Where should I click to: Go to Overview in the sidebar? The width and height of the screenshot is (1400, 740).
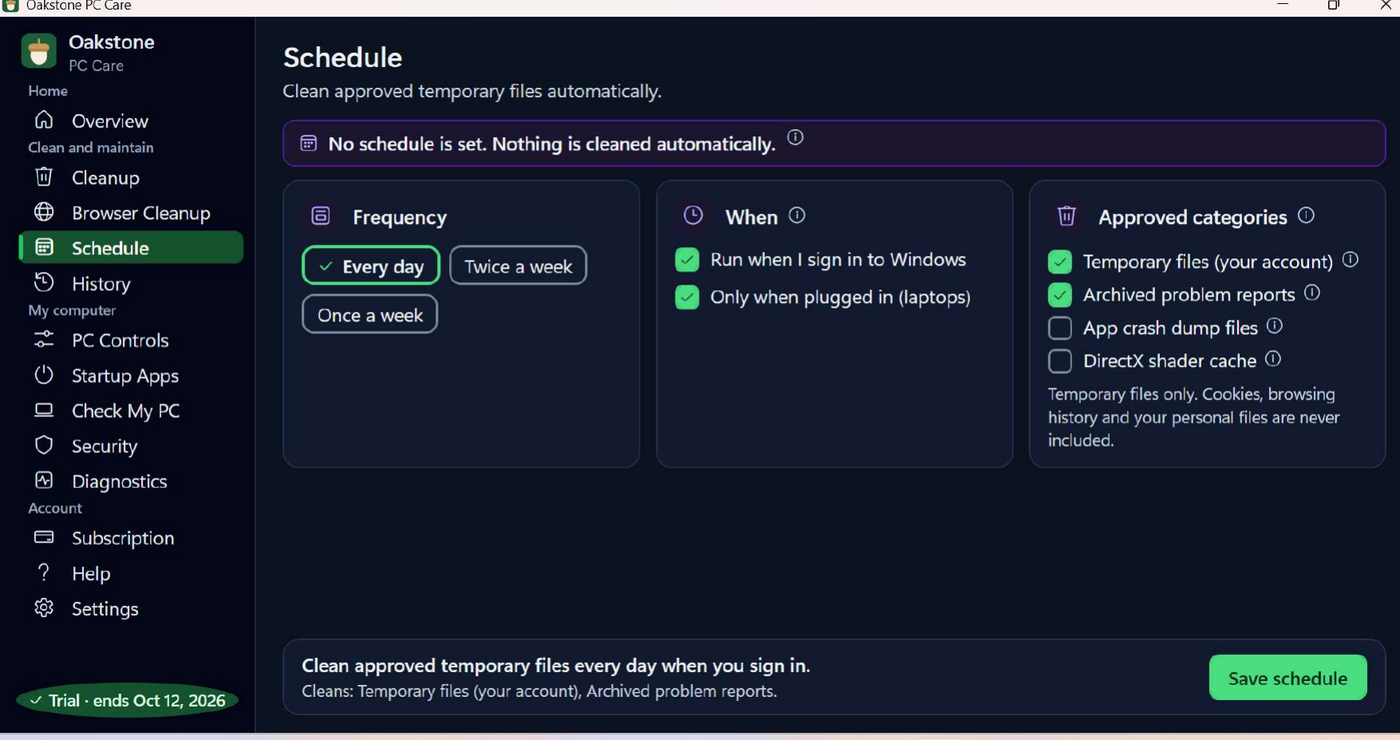pyautogui.click(x=131, y=121)
